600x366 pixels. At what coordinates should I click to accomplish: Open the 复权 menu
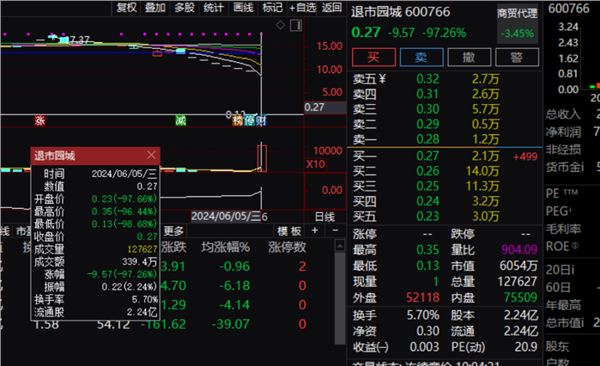tap(127, 7)
